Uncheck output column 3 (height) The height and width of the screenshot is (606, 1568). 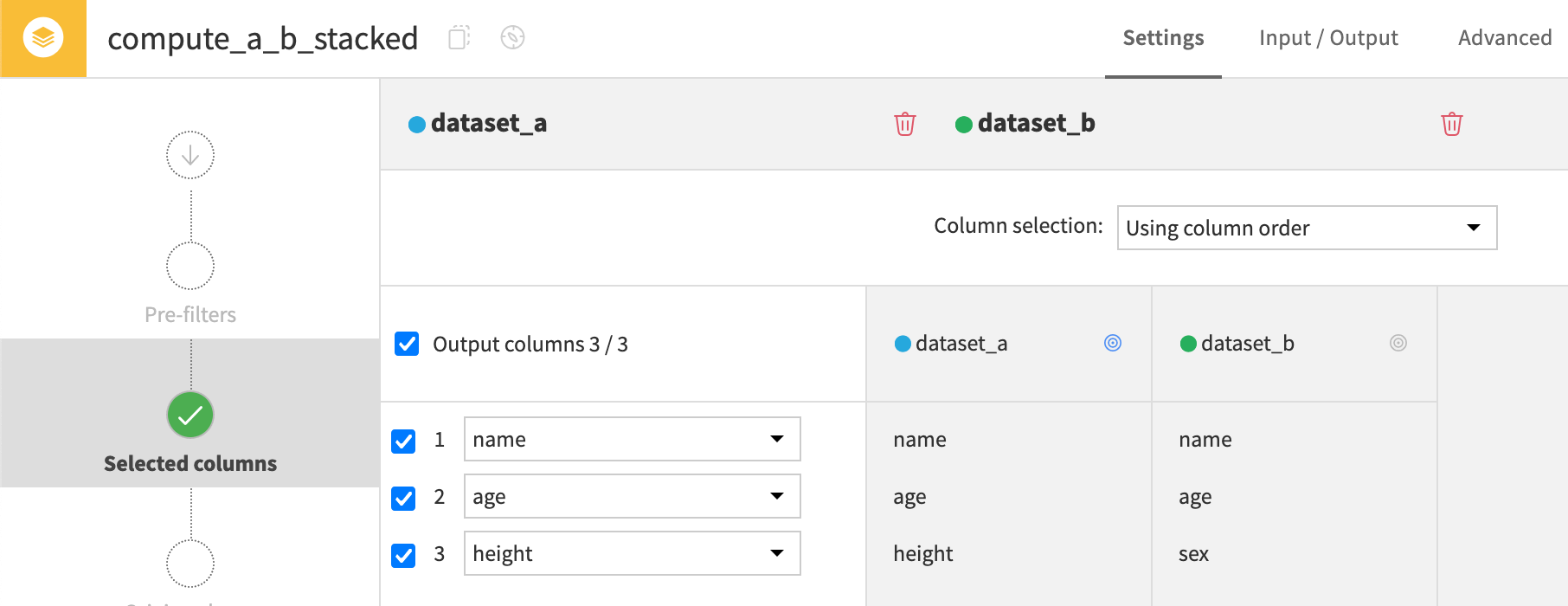pyautogui.click(x=403, y=555)
